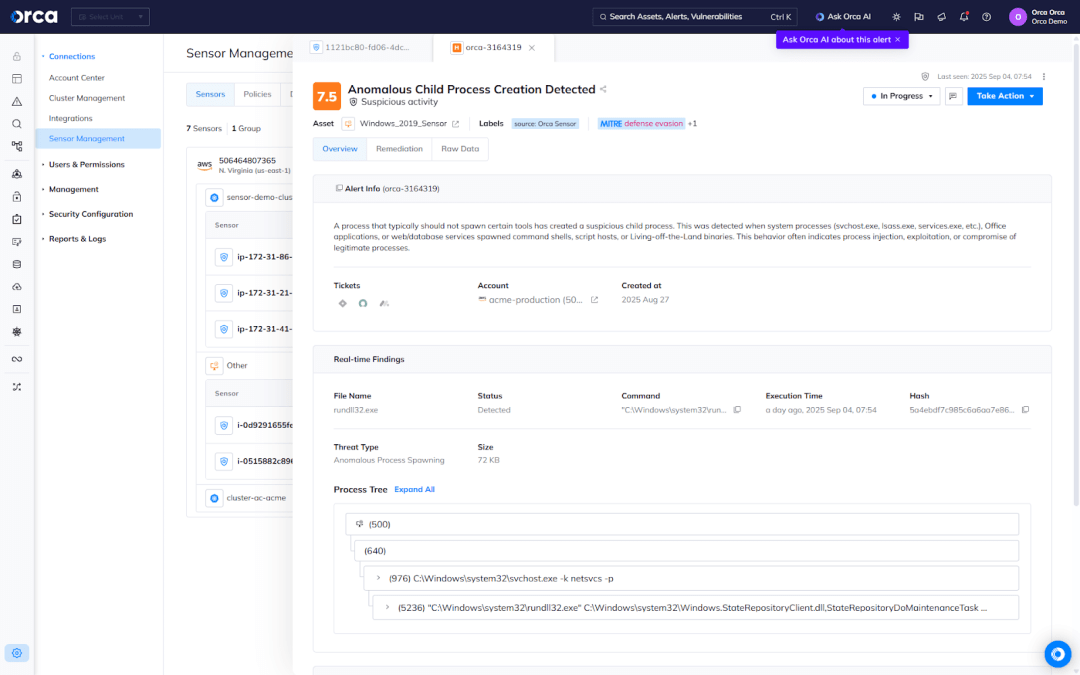Open the notifications bell icon
Screen dimensions: 1080x675
(964, 17)
